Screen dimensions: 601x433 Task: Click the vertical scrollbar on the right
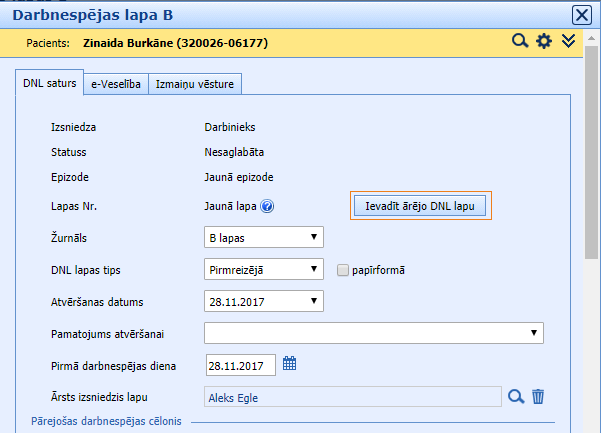coord(592,250)
